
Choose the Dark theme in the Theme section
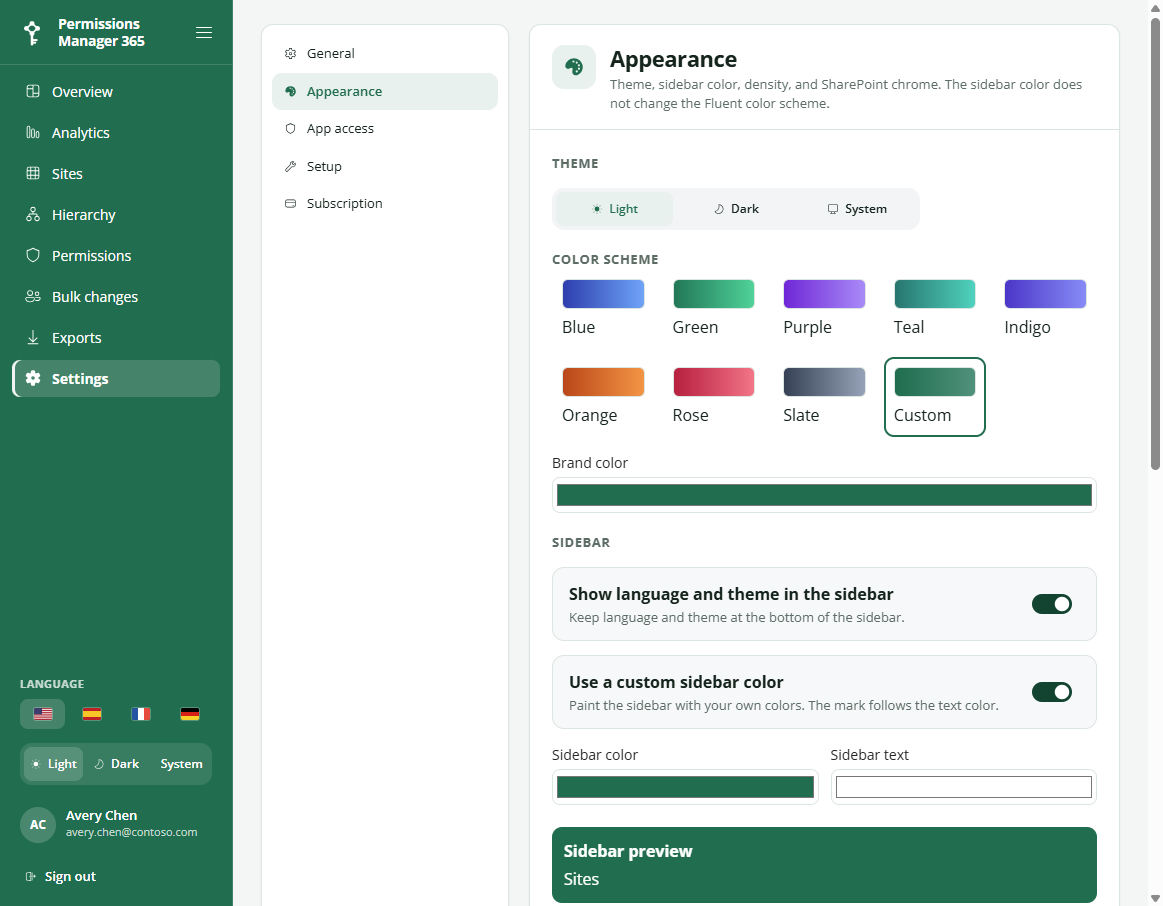737,209
